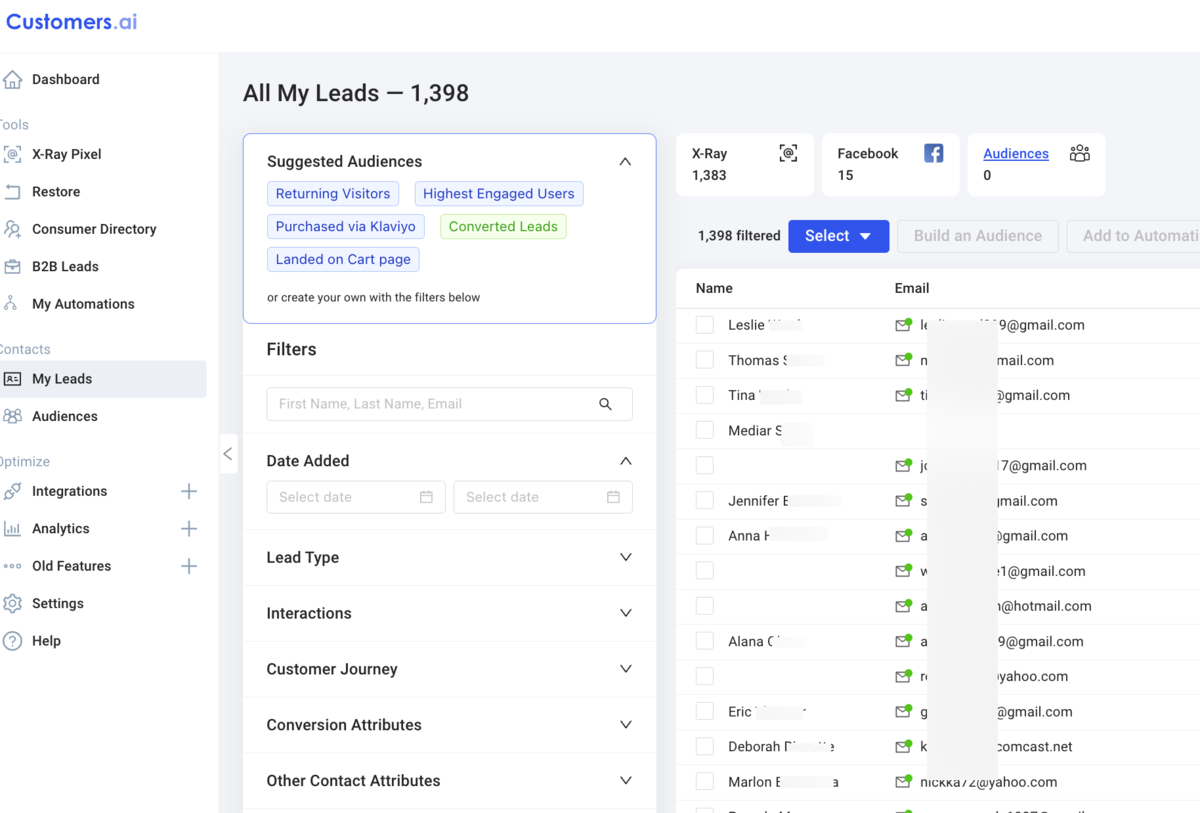Viewport: 1200px width, 813px height.
Task: Click calendar icon in second date field
Action: pyautogui.click(x=613, y=497)
